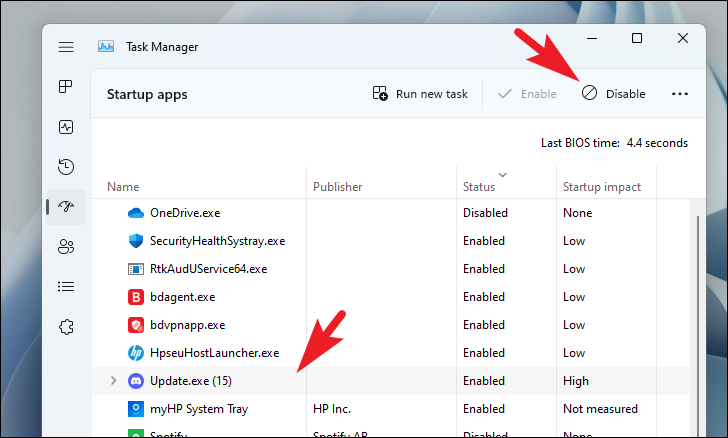
Task: Sort by the Startup impact column
Action: point(602,187)
